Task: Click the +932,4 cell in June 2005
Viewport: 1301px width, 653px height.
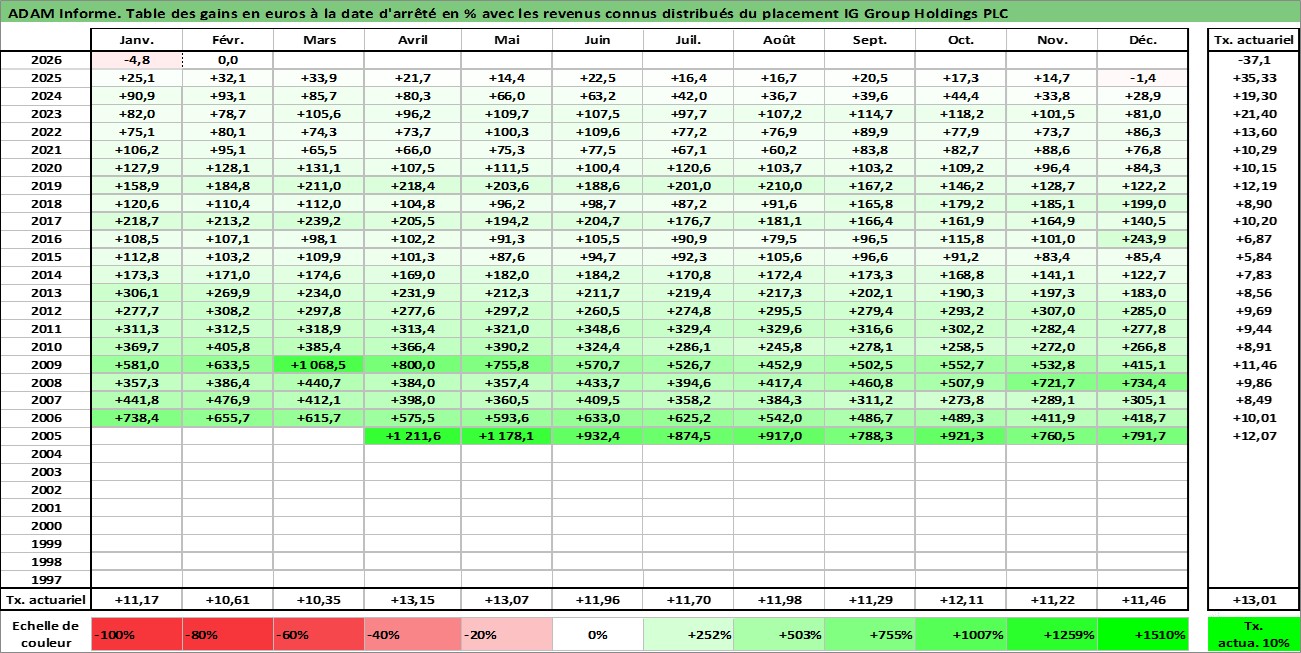Action: pyautogui.click(x=597, y=437)
